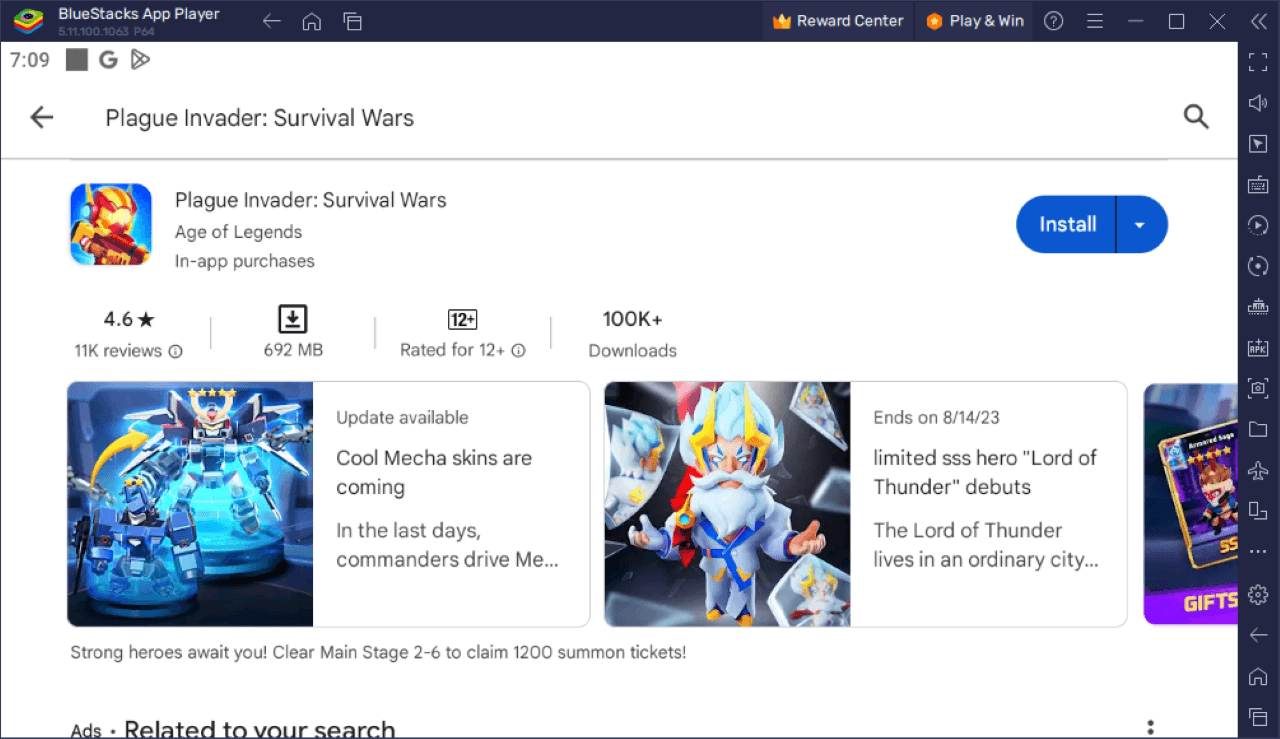Screen dimensions: 1280x739
Task: Click the sidebar recent apps button
Action: point(1258,716)
